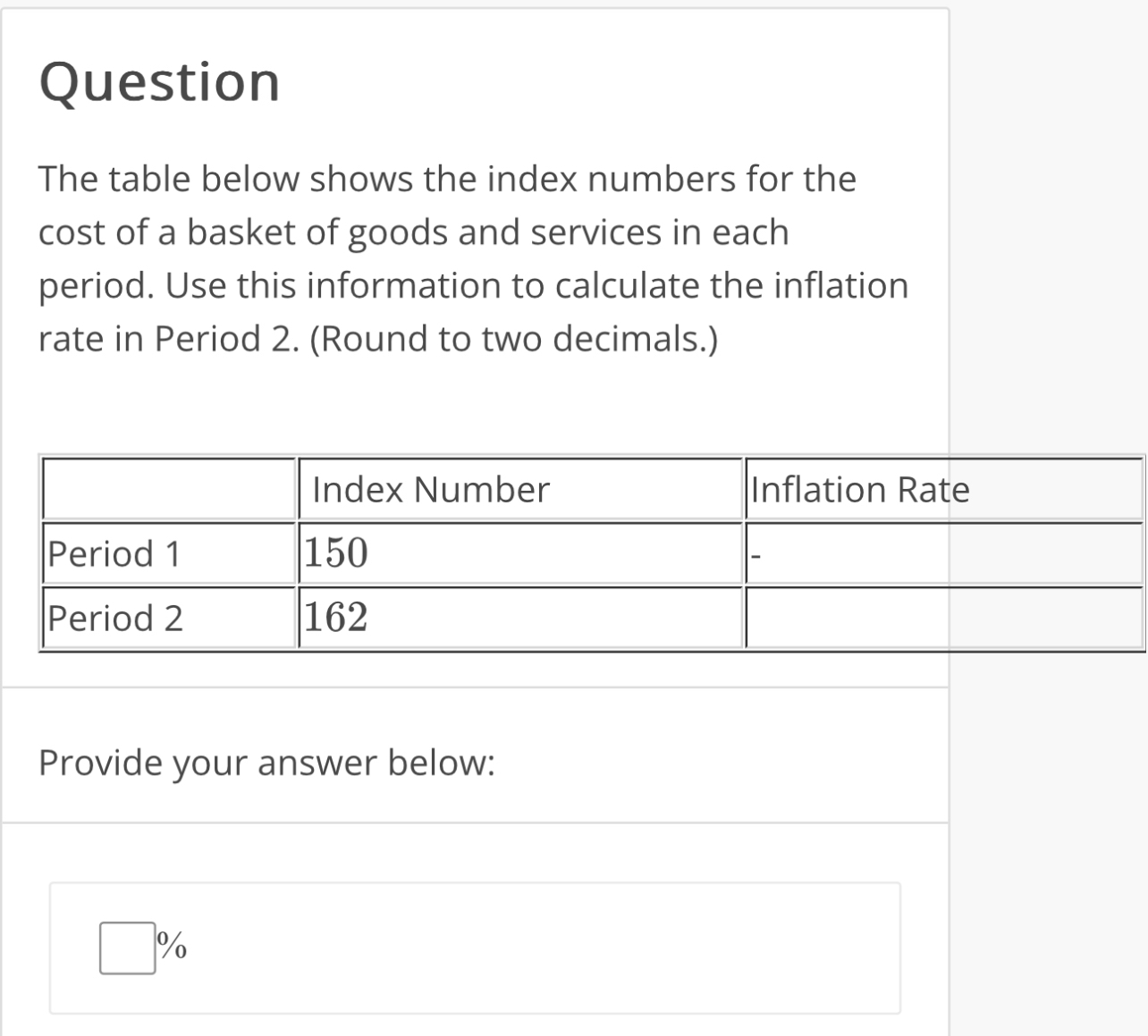The height and width of the screenshot is (1036, 1148).
Task: Click the empty top-left table cell
Action: (x=168, y=490)
